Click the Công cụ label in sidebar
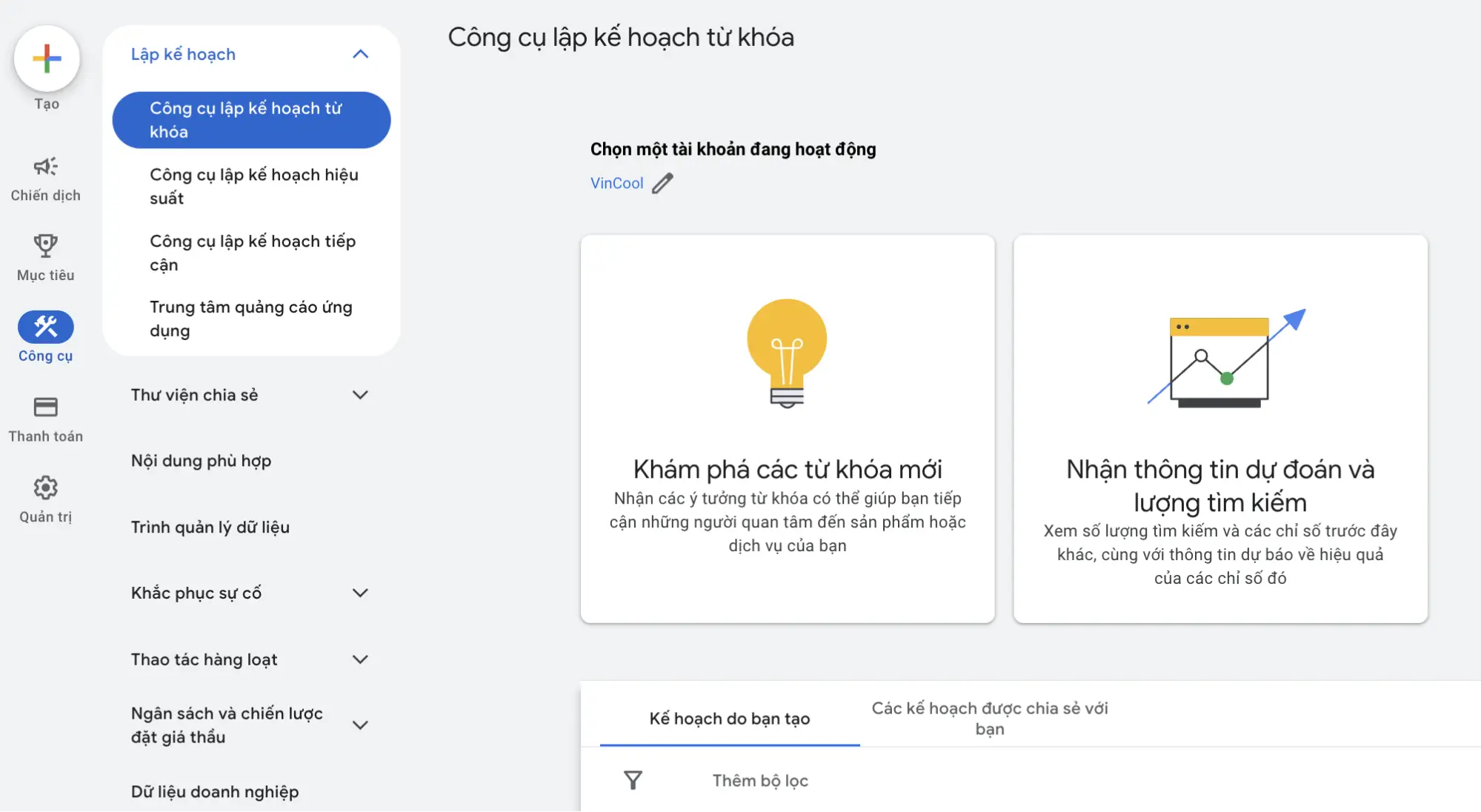 tap(46, 356)
